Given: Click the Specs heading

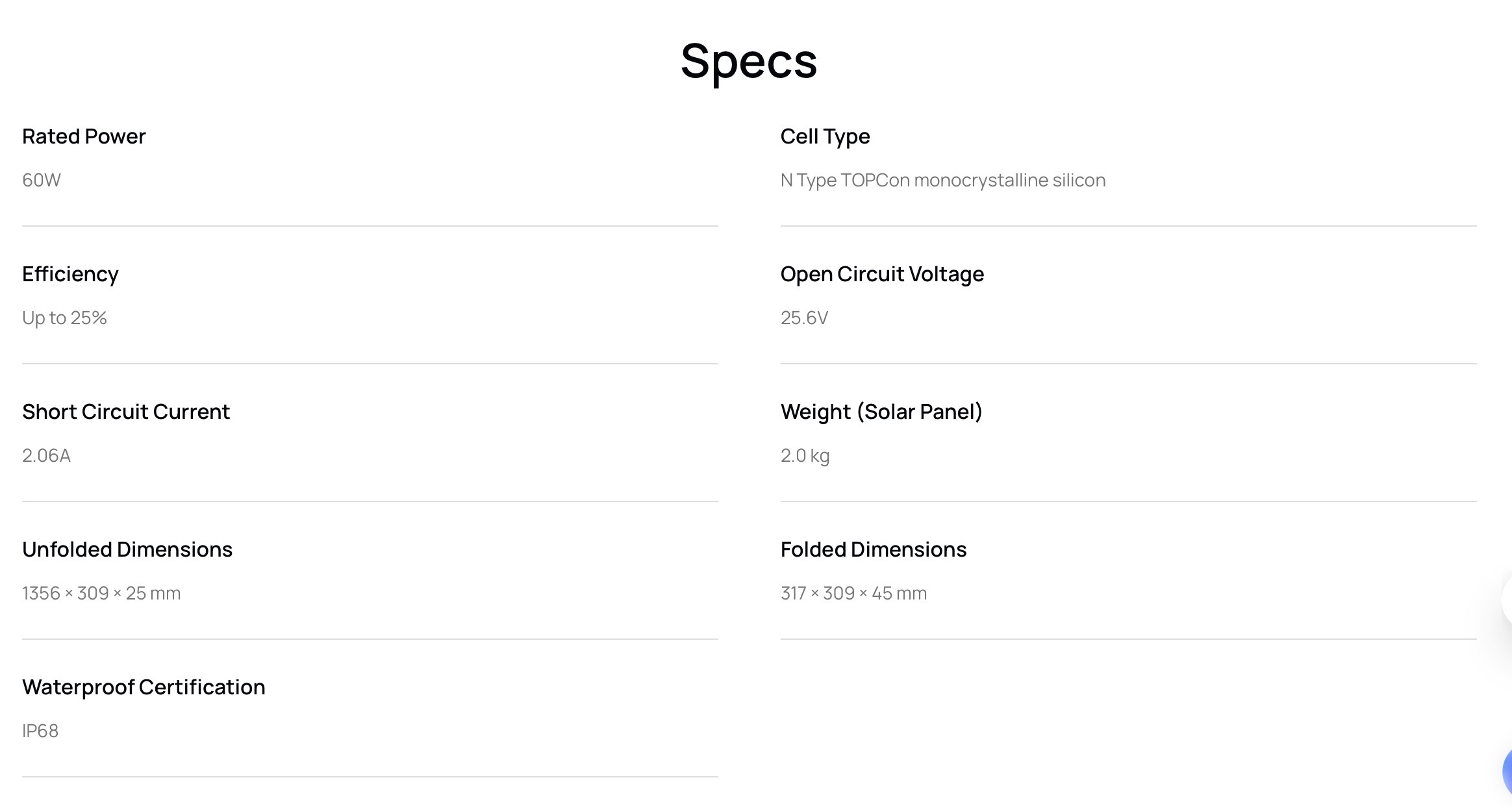Looking at the screenshot, I should [749, 61].
